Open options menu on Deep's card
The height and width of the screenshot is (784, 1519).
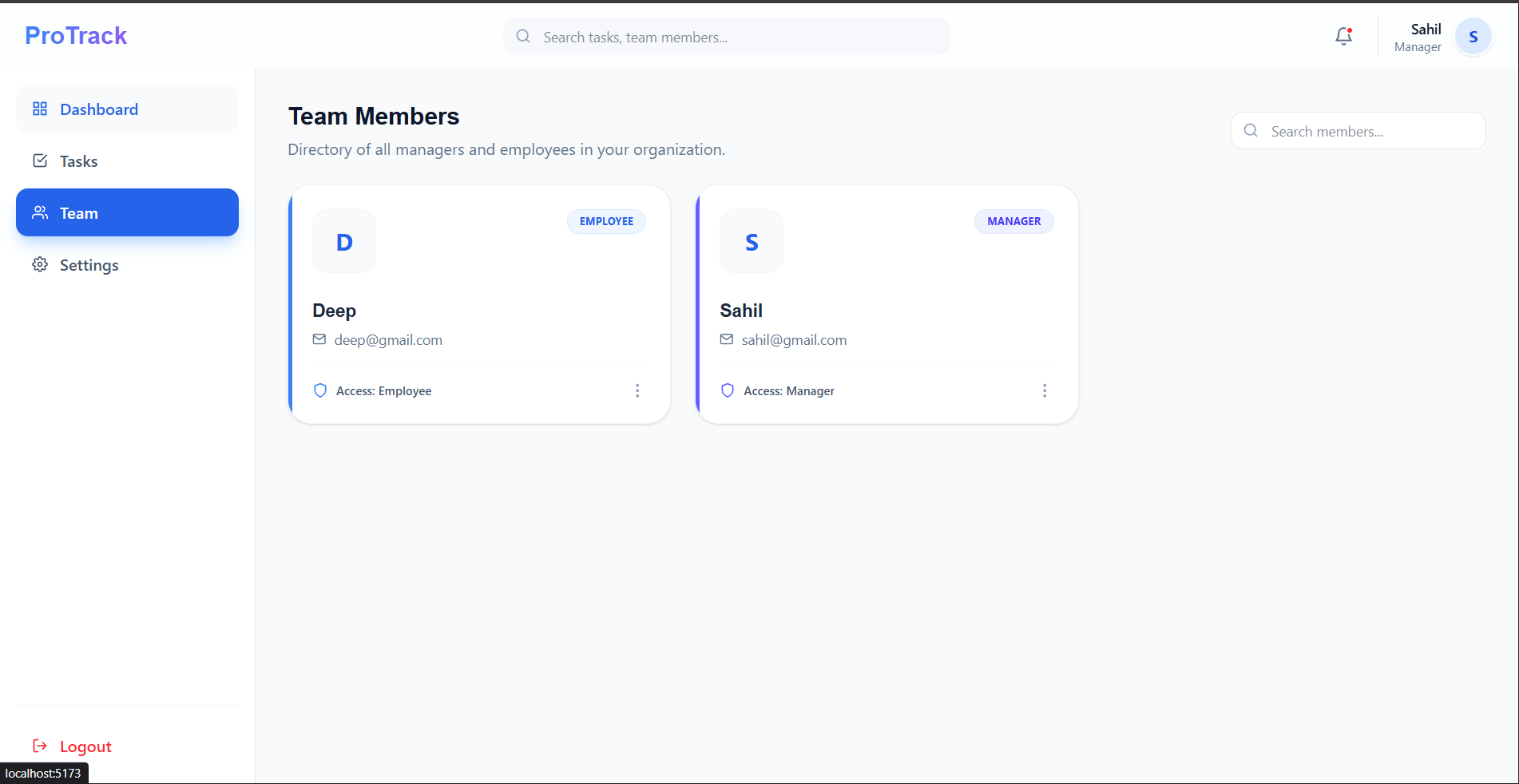pyautogui.click(x=637, y=390)
